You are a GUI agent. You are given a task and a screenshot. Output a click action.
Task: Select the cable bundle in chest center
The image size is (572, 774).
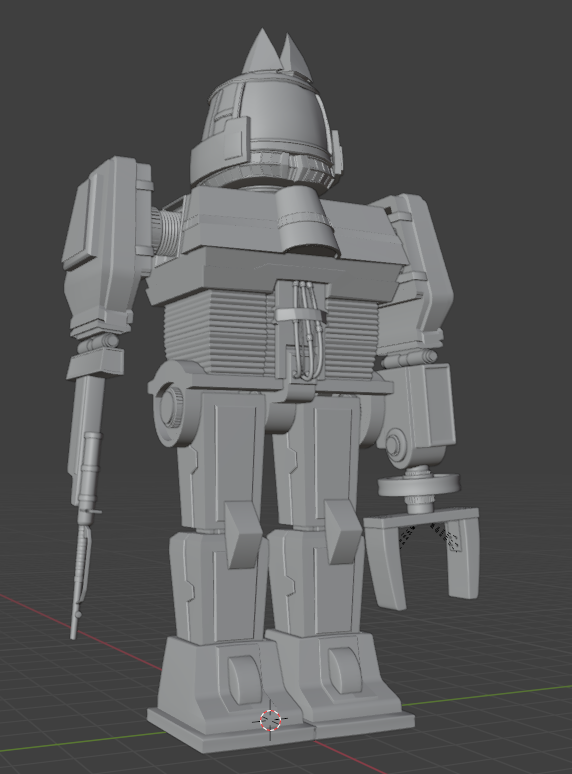[307, 330]
